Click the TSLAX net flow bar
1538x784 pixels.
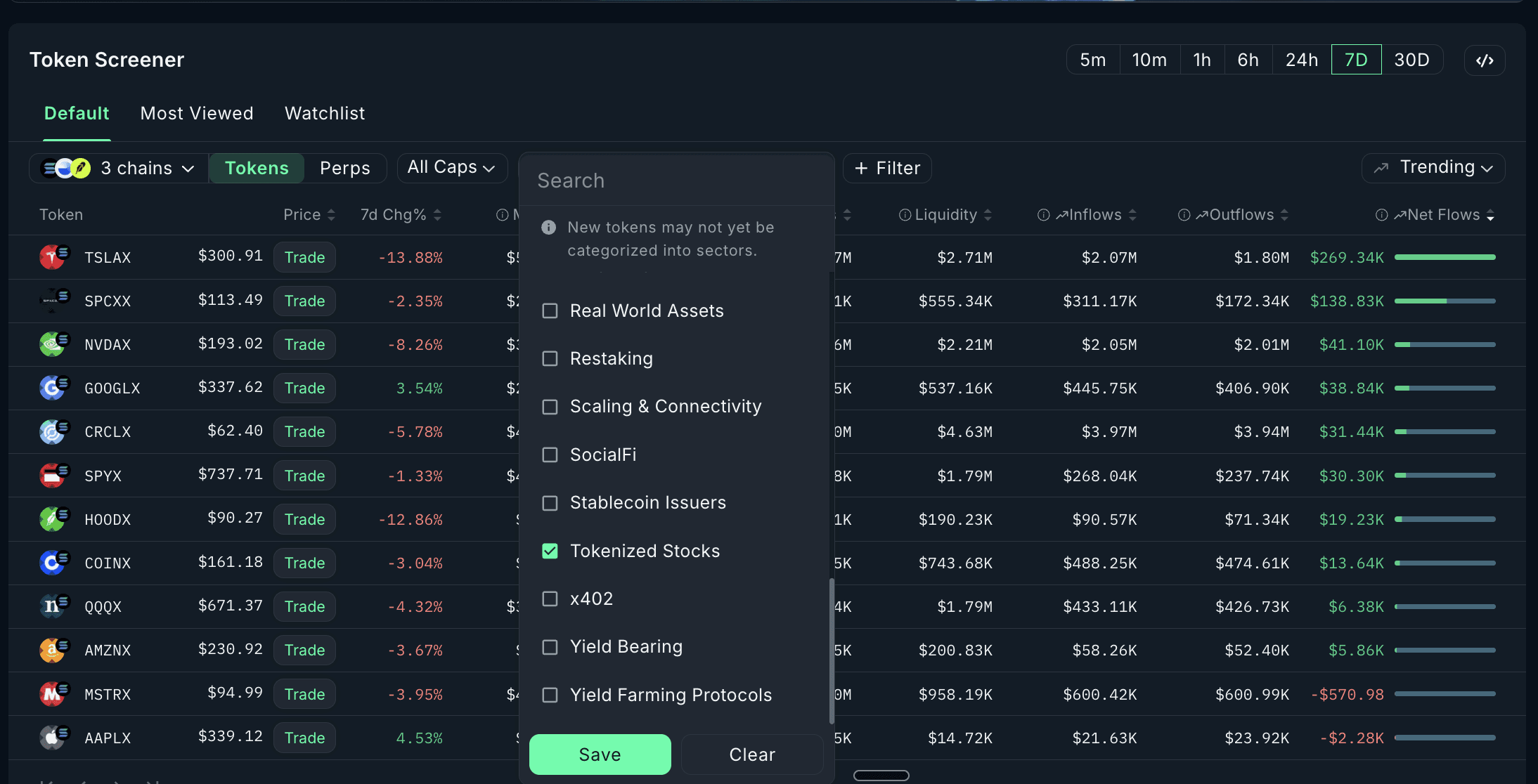click(1445, 257)
